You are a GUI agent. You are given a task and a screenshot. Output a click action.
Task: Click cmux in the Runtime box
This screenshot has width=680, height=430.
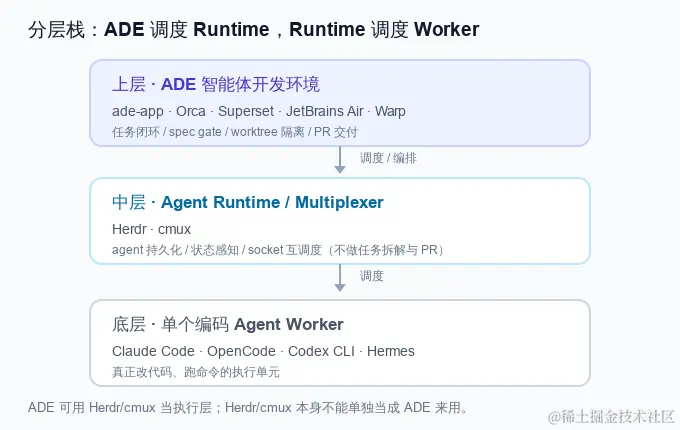pos(174,229)
